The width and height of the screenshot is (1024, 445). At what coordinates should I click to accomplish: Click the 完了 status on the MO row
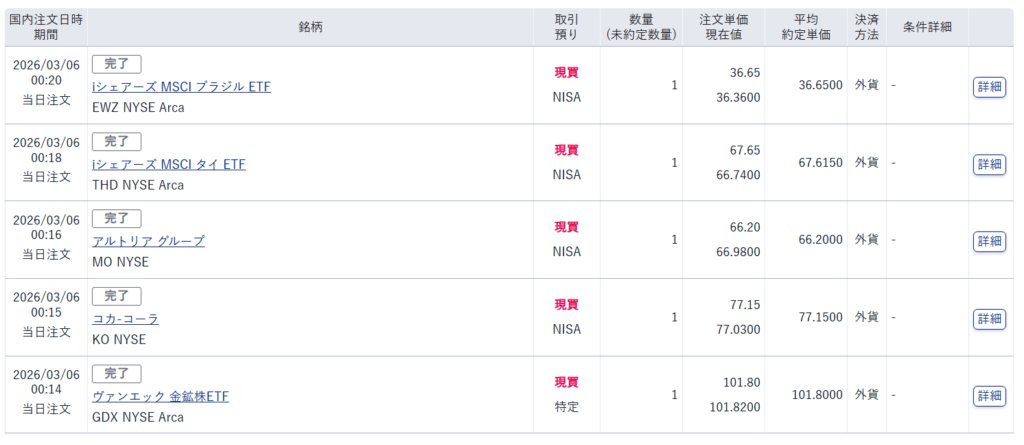[x=116, y=218]
